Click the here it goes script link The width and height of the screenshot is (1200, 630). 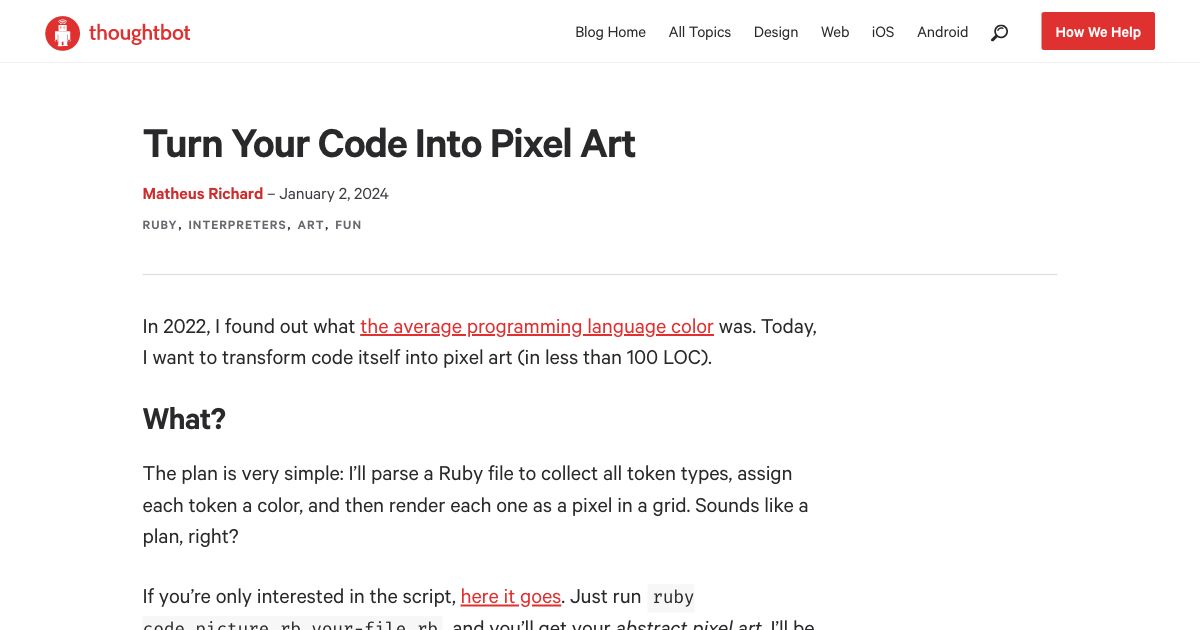pos(510,596)
